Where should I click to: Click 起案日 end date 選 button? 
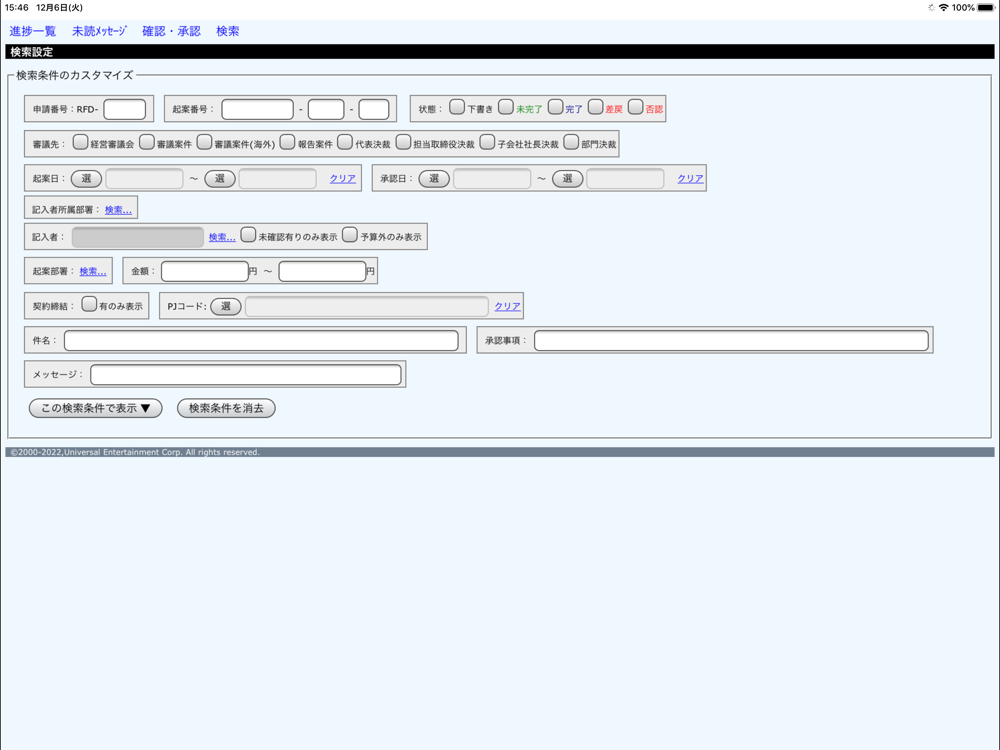click(x=220, y=179)
